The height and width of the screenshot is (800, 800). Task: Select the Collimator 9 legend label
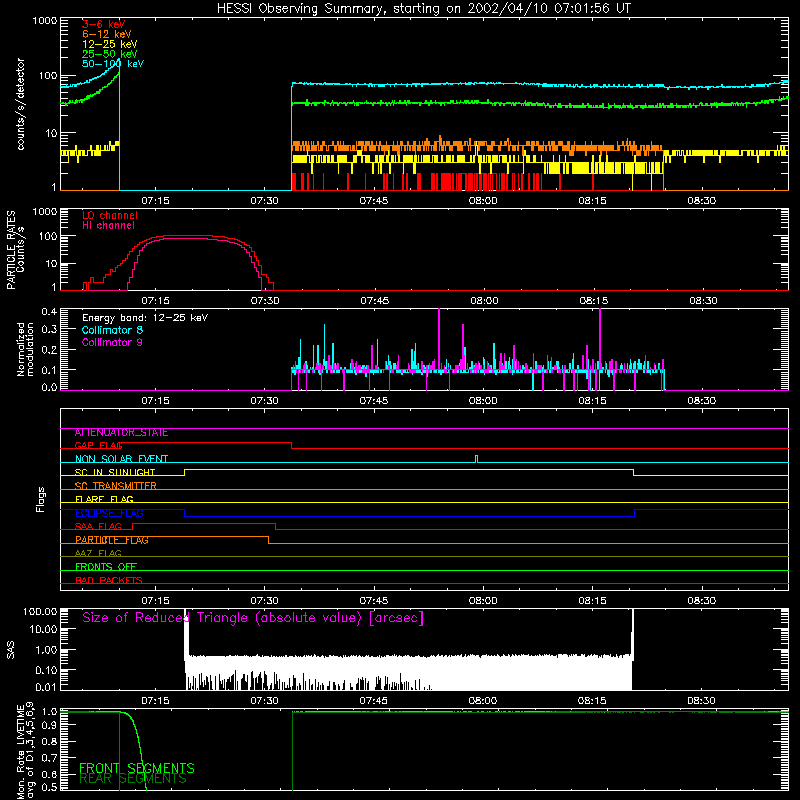[x=112, y=342]
